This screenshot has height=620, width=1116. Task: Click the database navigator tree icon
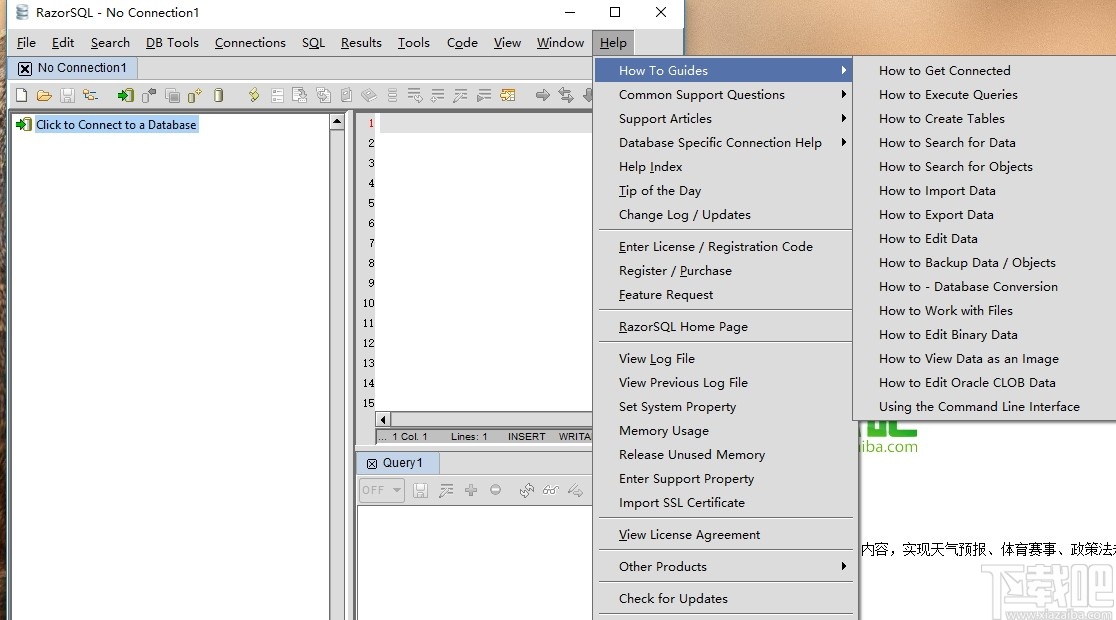(90, 95)
